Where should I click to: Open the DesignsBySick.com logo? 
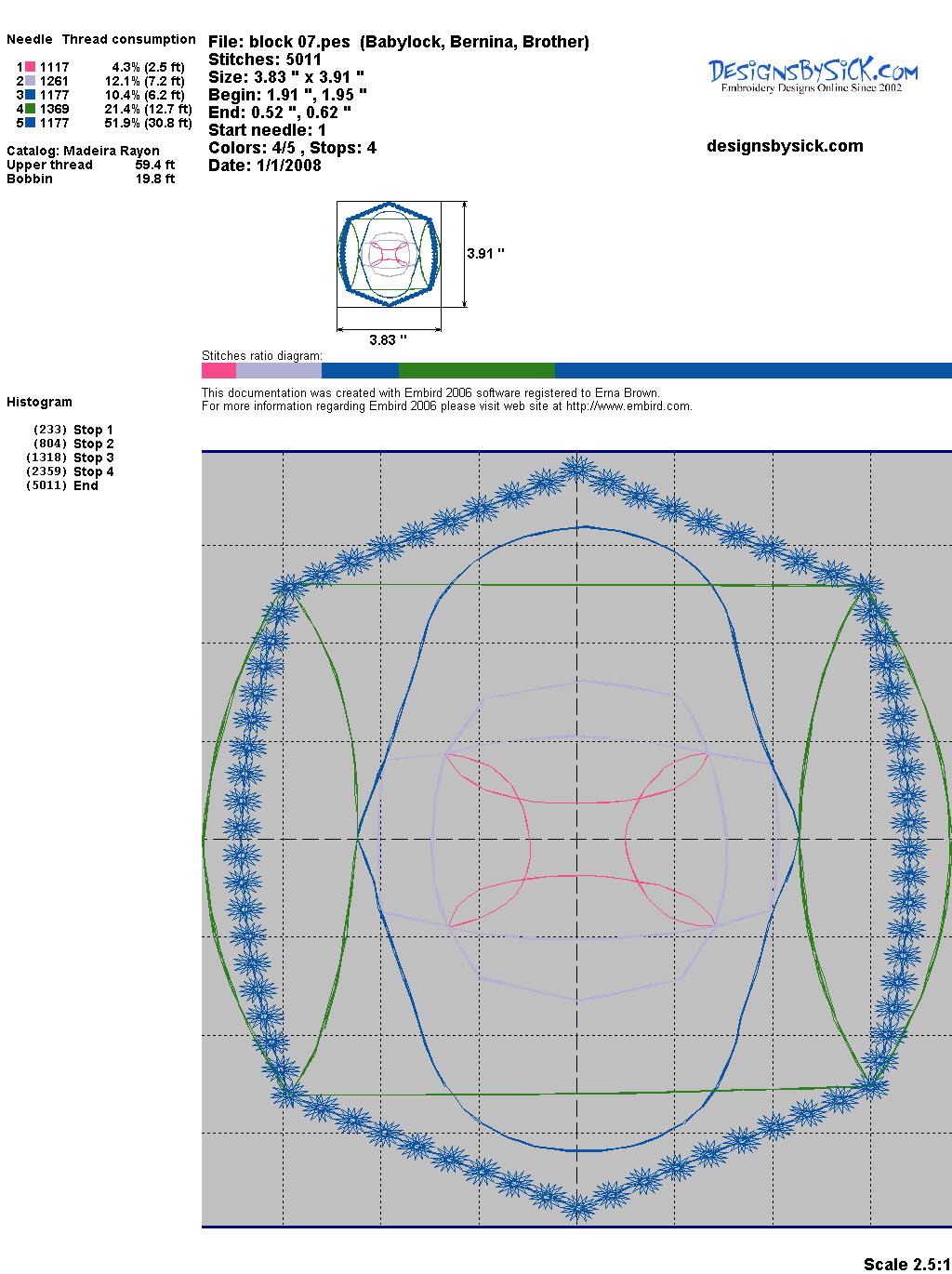tap(813, 74)
